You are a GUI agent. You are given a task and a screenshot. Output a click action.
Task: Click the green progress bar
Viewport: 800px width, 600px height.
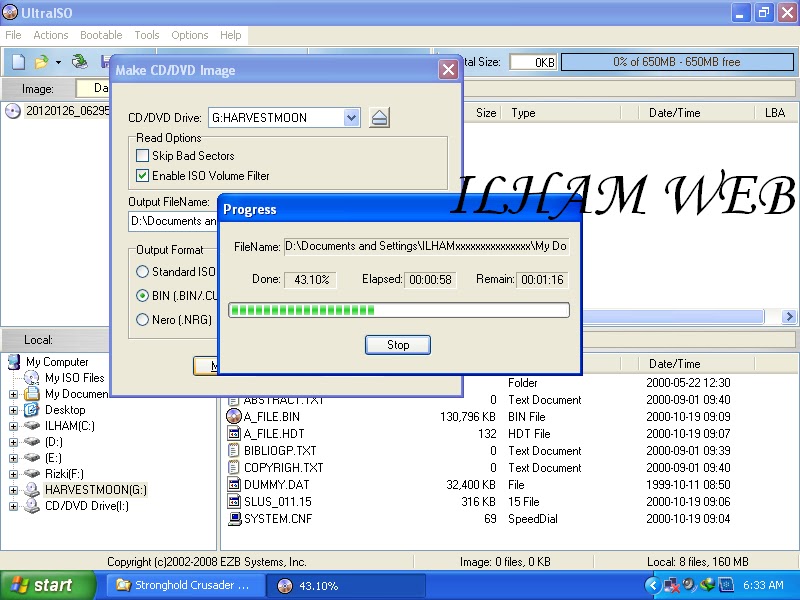pos(399,310)
